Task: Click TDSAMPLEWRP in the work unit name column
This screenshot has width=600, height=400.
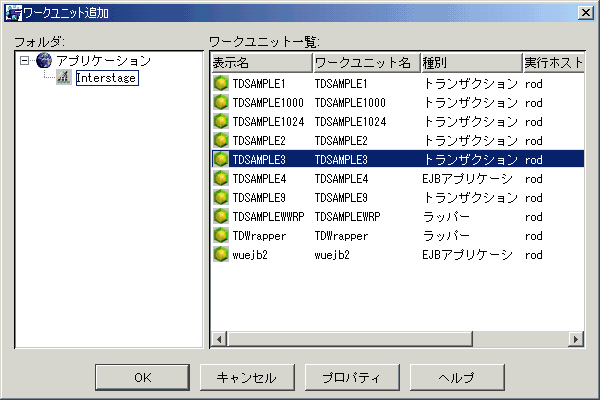Action: (347, 217)
